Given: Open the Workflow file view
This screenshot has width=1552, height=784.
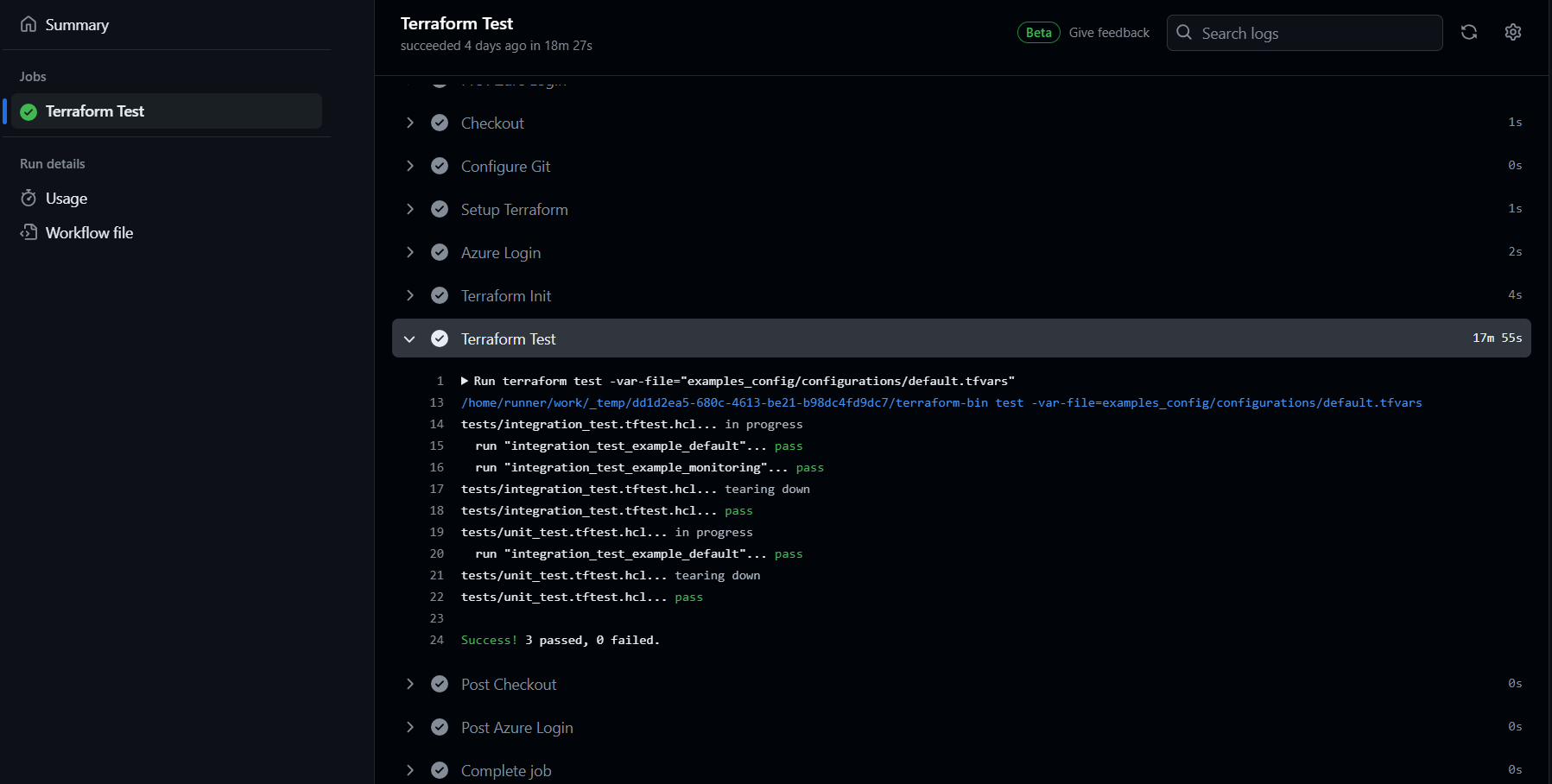Looking at the screenshot, I should pyautogui.click(x=167, y=232).
